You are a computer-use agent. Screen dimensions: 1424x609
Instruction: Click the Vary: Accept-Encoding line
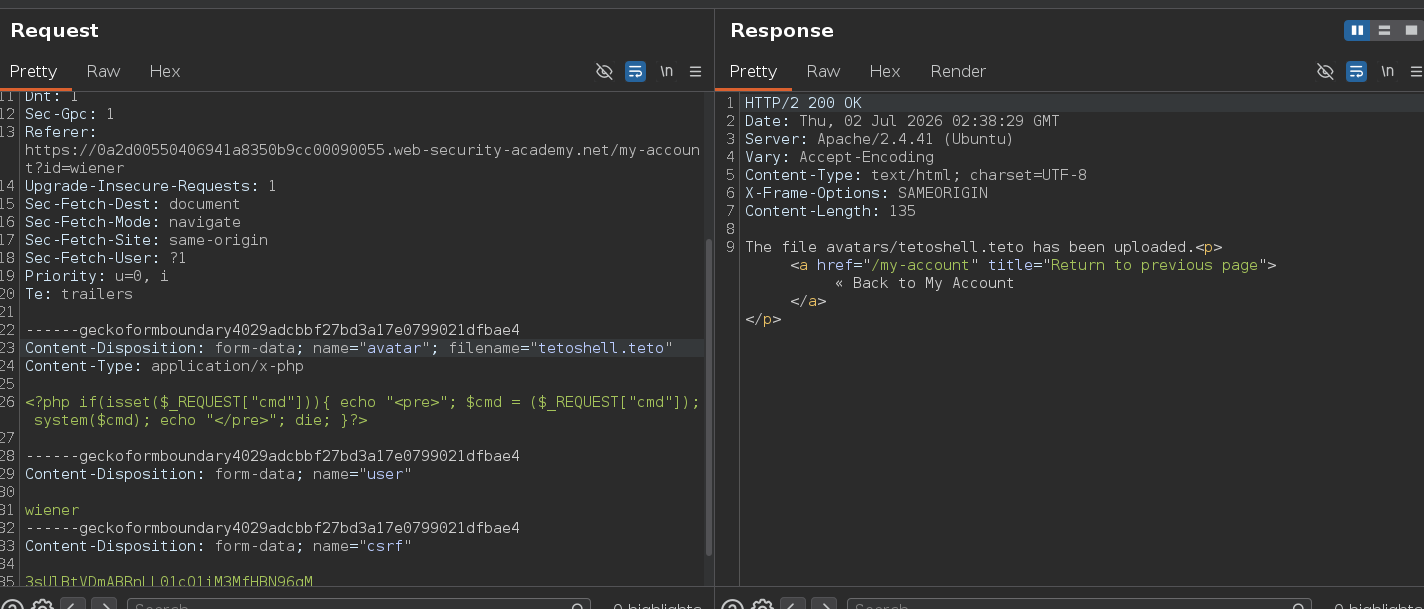coord(839,157)
